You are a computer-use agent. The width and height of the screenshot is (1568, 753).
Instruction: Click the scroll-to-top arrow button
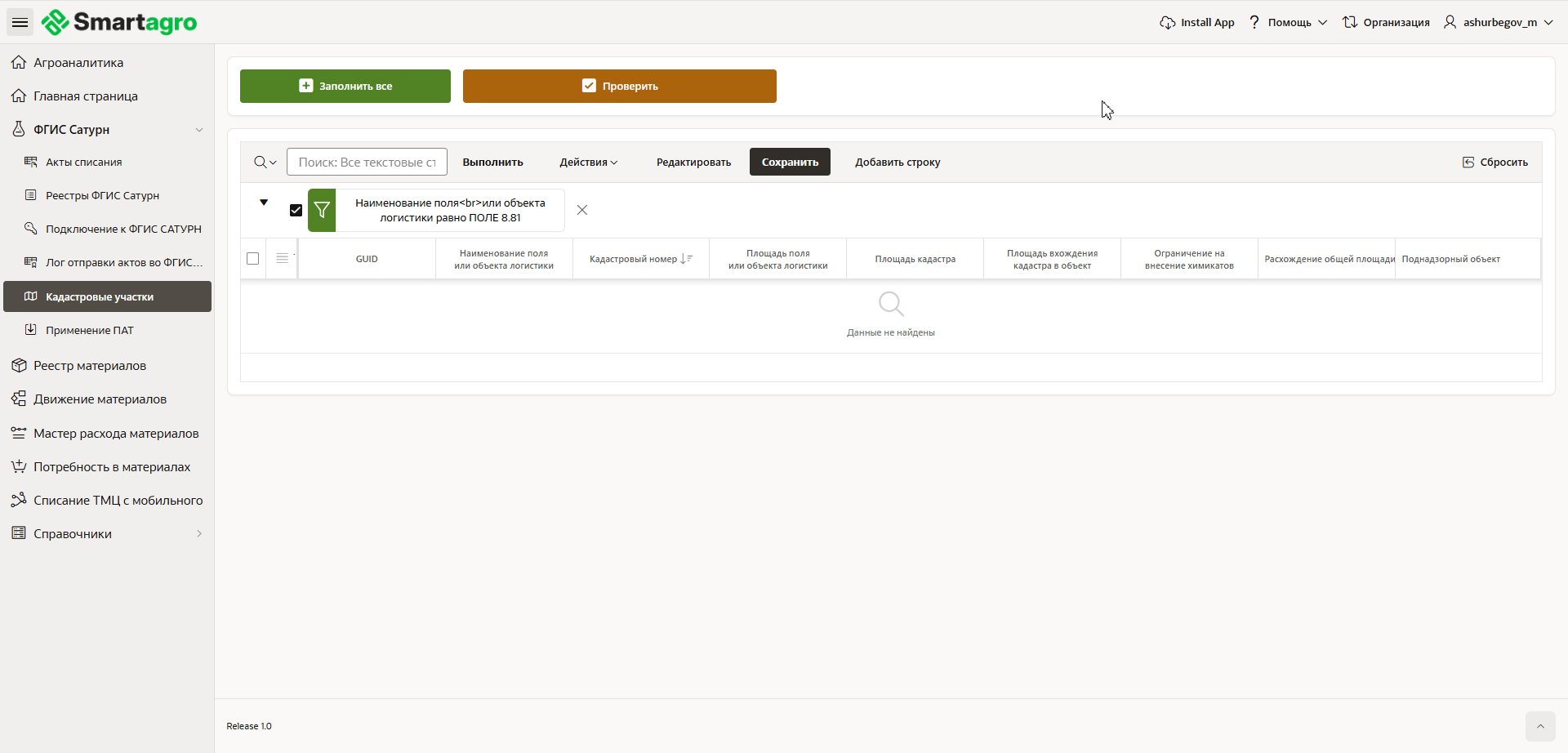(1539, 726)
